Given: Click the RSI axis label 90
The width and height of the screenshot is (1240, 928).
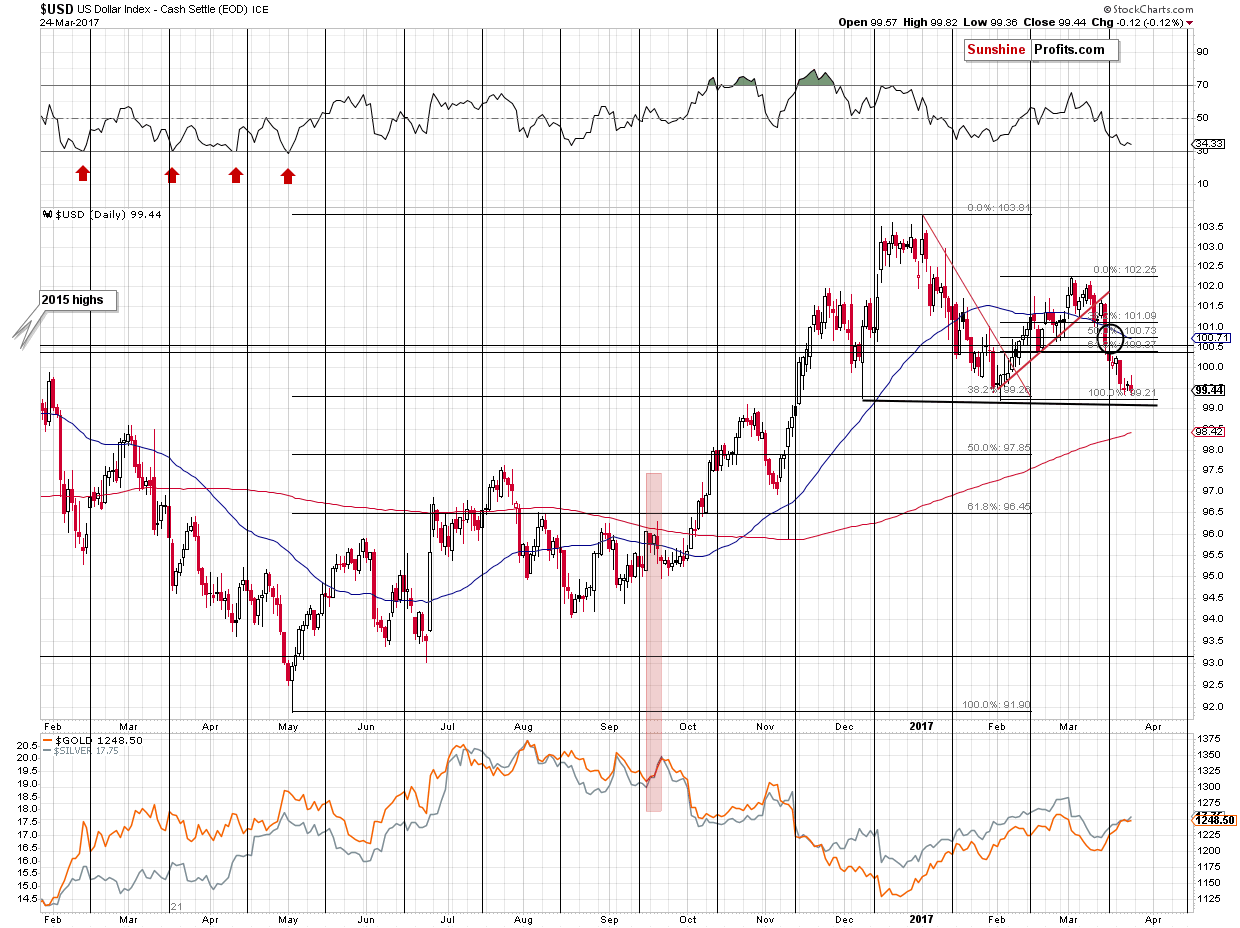Looking at the screenshot, I should coord(1204,52).
